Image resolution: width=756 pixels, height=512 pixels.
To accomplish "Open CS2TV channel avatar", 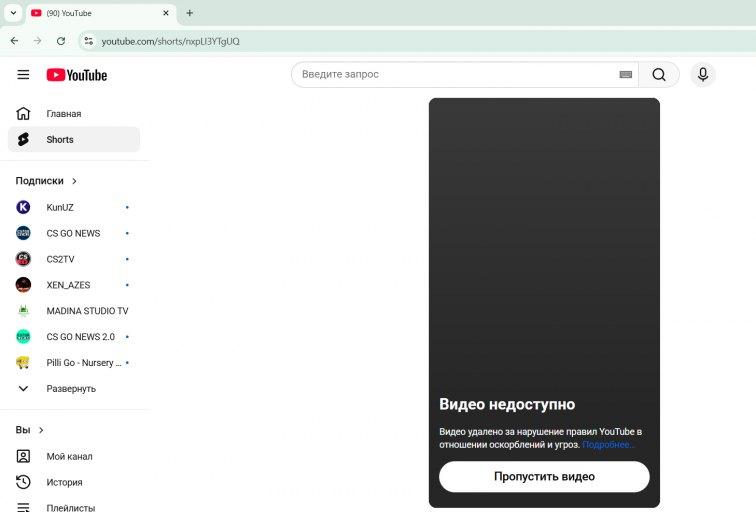I will (23, 259).
